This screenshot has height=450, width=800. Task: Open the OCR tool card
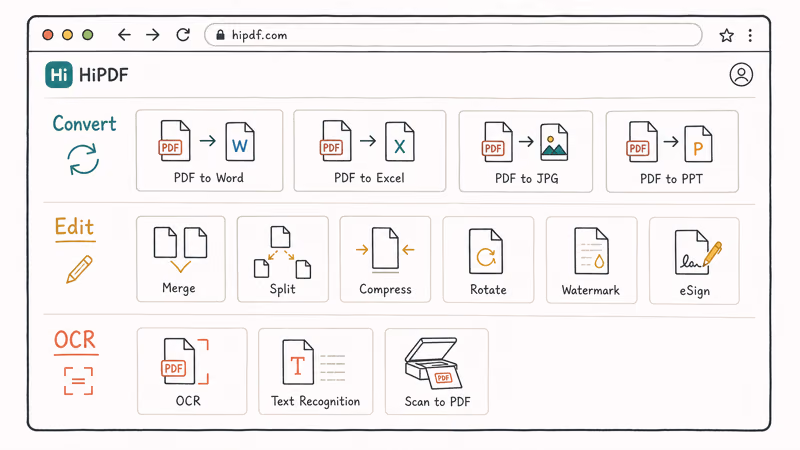(192, 371)
